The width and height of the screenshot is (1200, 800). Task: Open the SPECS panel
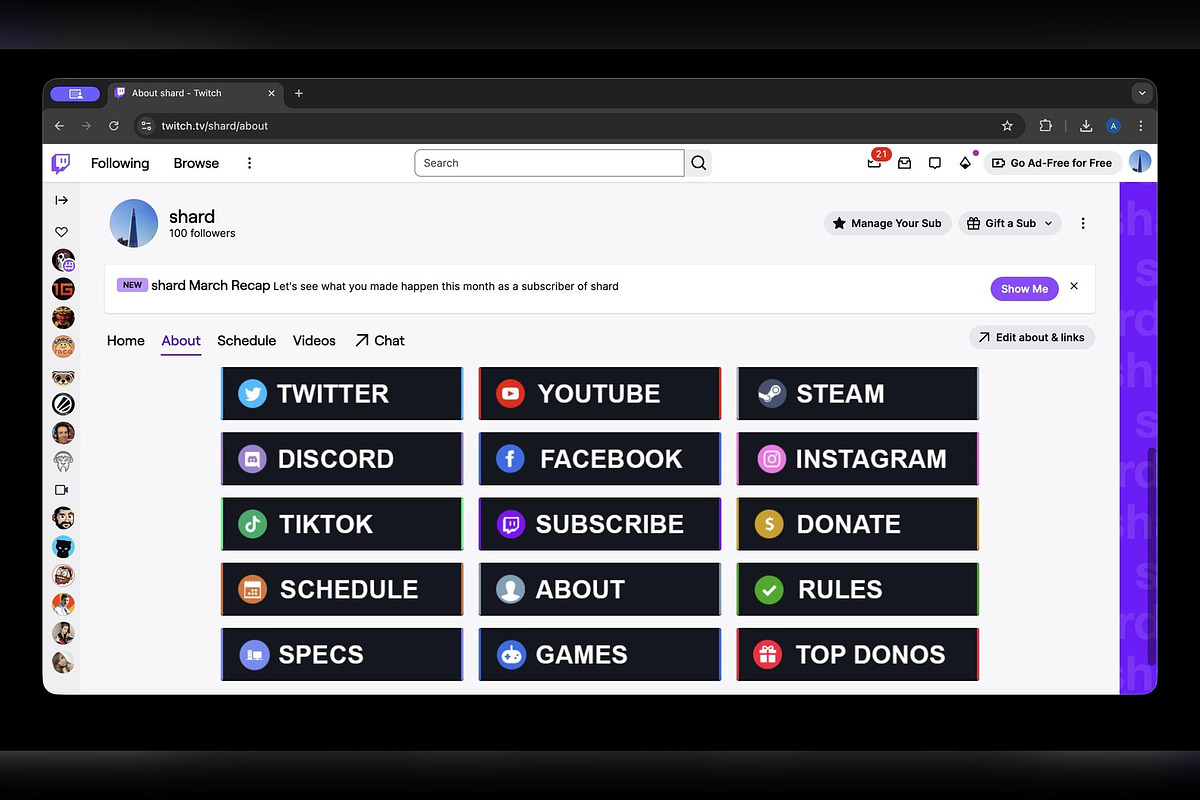[x=342, y=655]
